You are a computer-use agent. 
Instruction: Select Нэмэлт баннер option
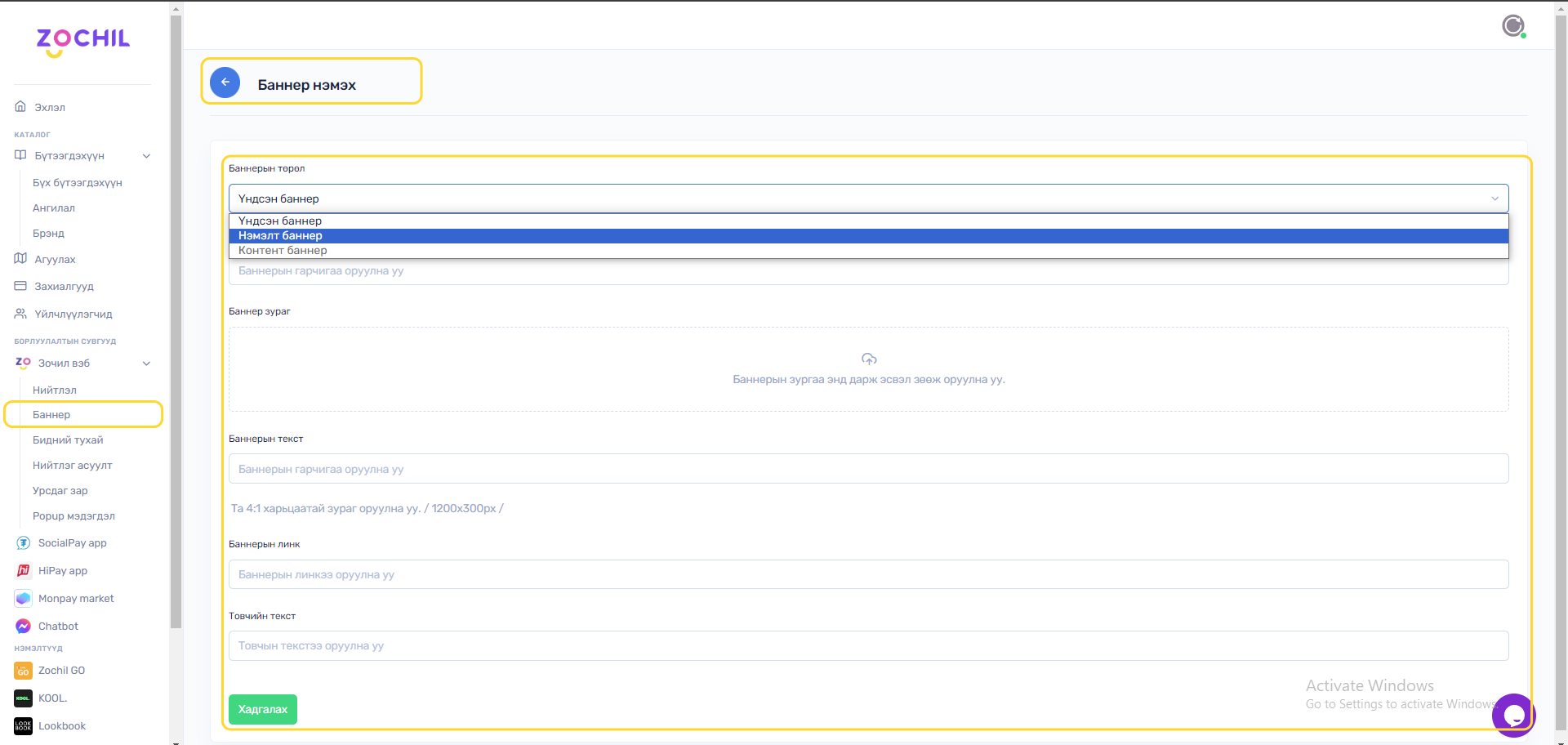click(280, 236)
